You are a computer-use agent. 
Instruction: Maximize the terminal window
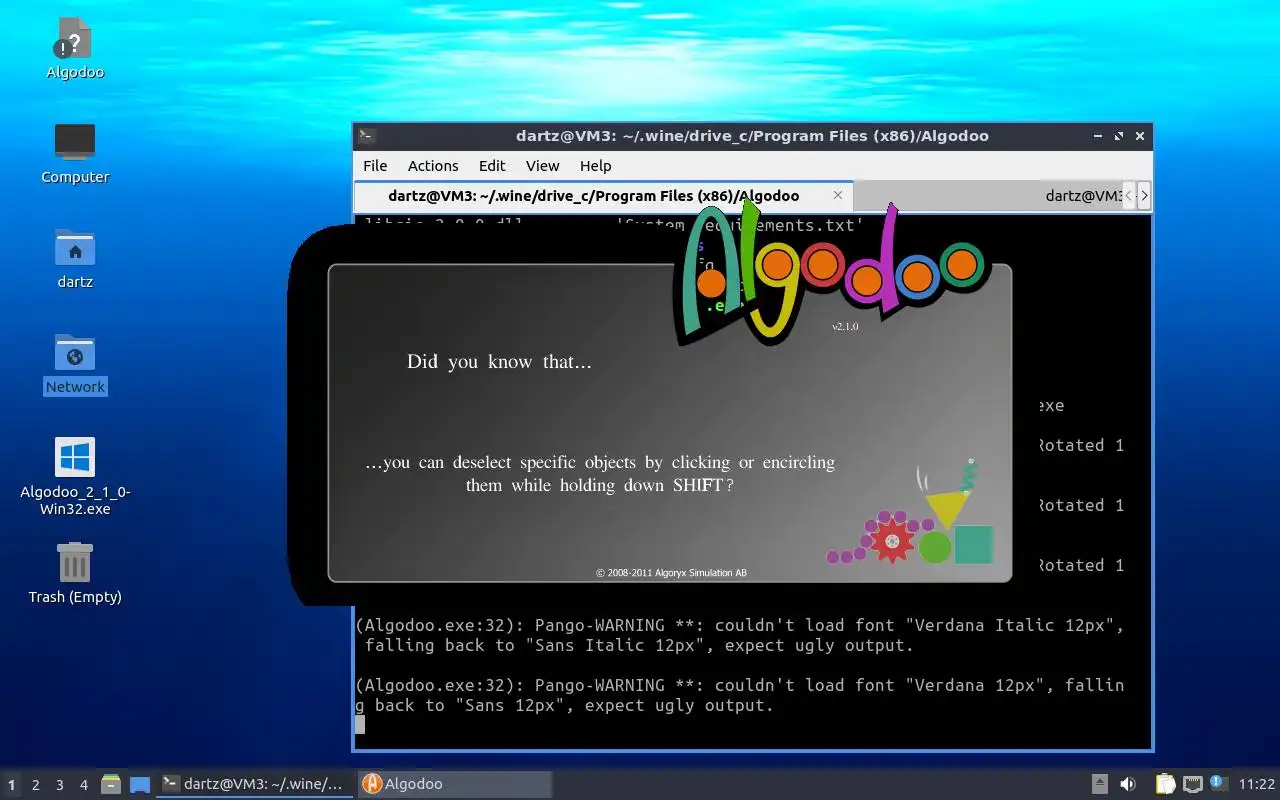[x=1119, y=136]
